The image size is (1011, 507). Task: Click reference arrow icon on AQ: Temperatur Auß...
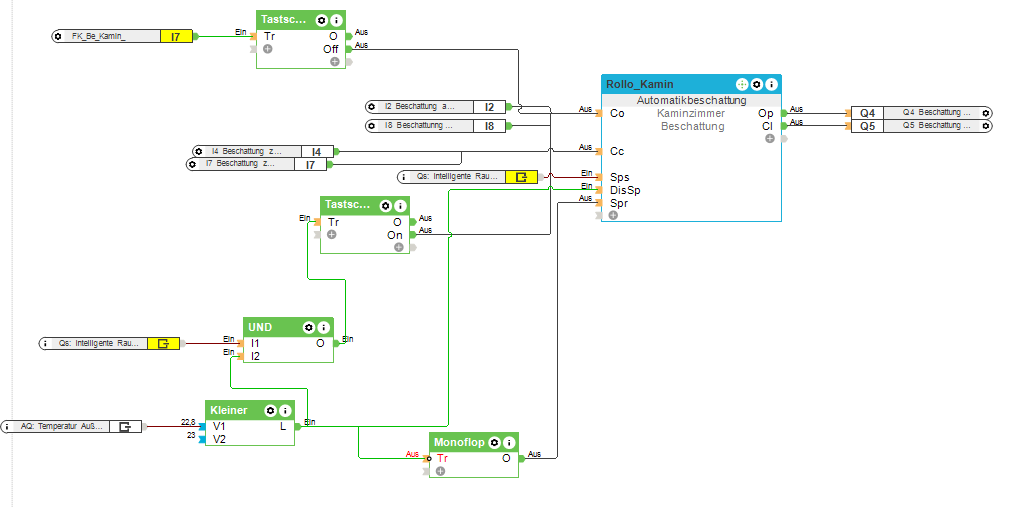point(125,426)
